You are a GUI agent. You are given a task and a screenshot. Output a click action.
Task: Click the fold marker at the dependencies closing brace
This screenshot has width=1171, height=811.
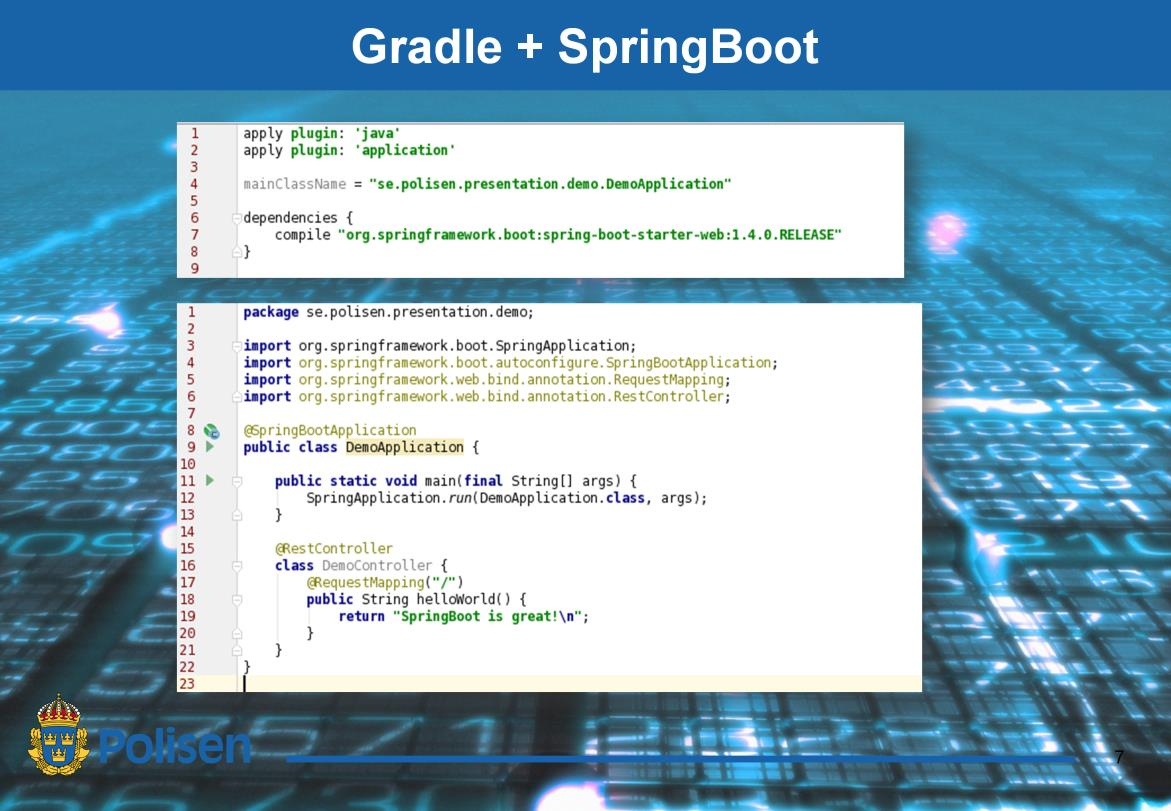[237, 252]
